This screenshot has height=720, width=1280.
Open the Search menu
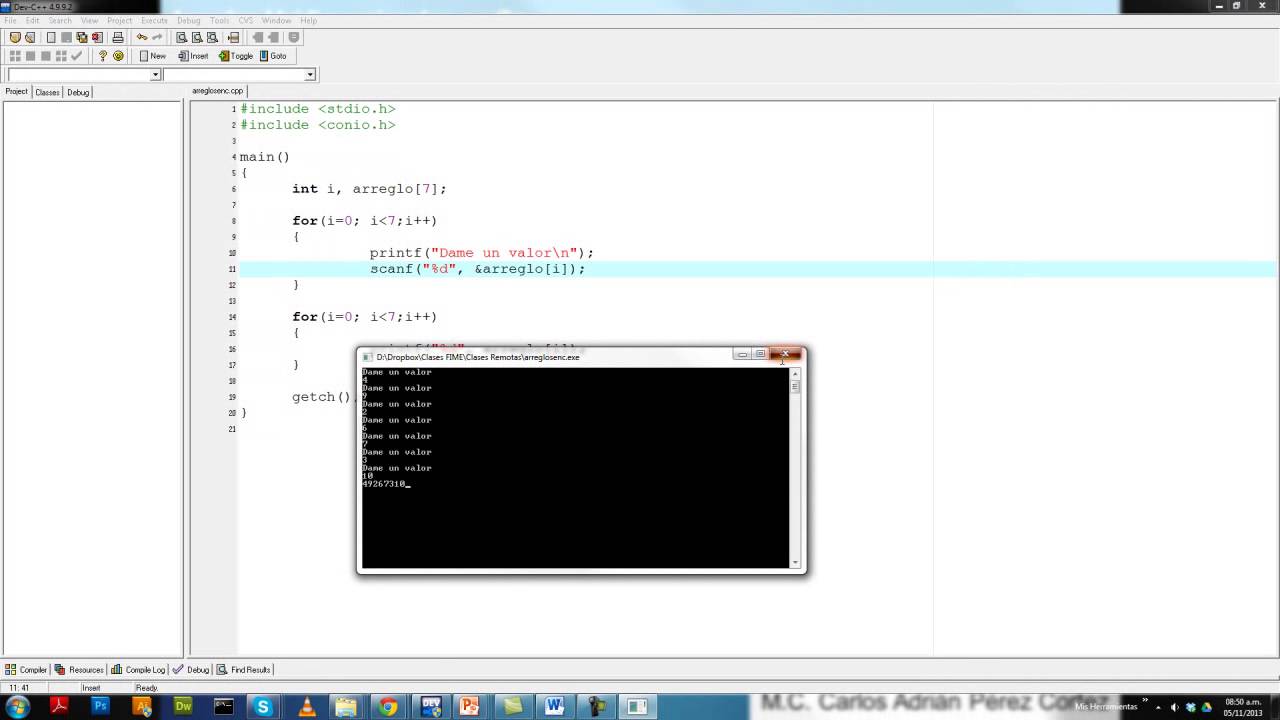tap(60, 20)
